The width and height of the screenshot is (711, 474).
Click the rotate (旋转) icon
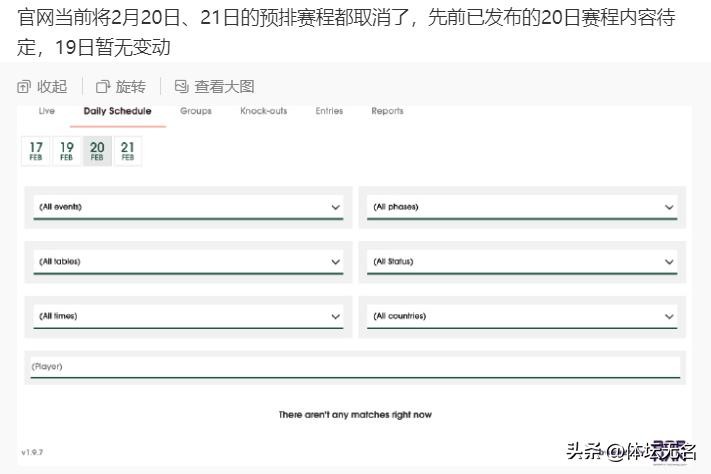coord(103,87)
